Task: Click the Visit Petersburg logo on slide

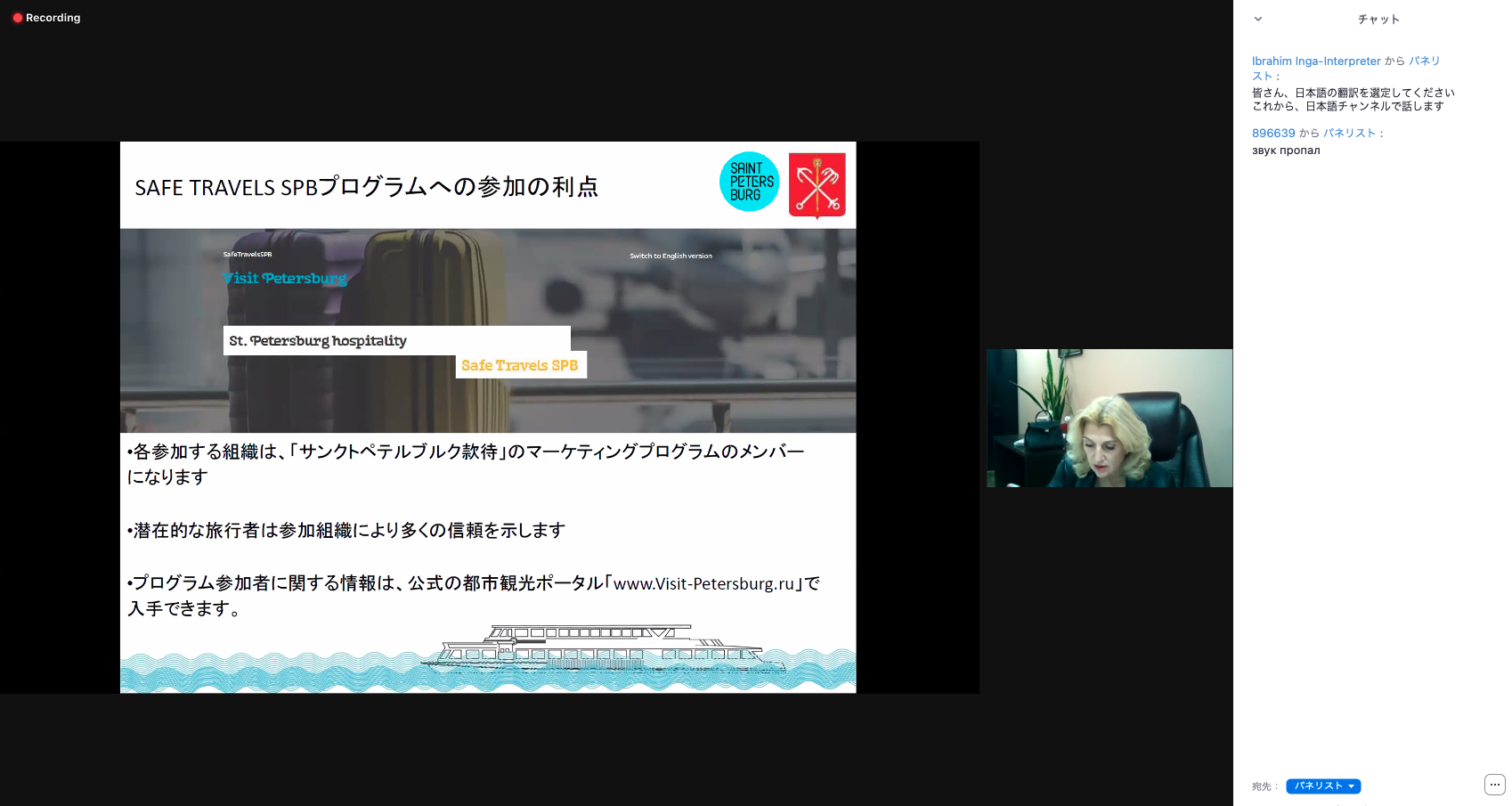Action: click(x=285, y=278)
